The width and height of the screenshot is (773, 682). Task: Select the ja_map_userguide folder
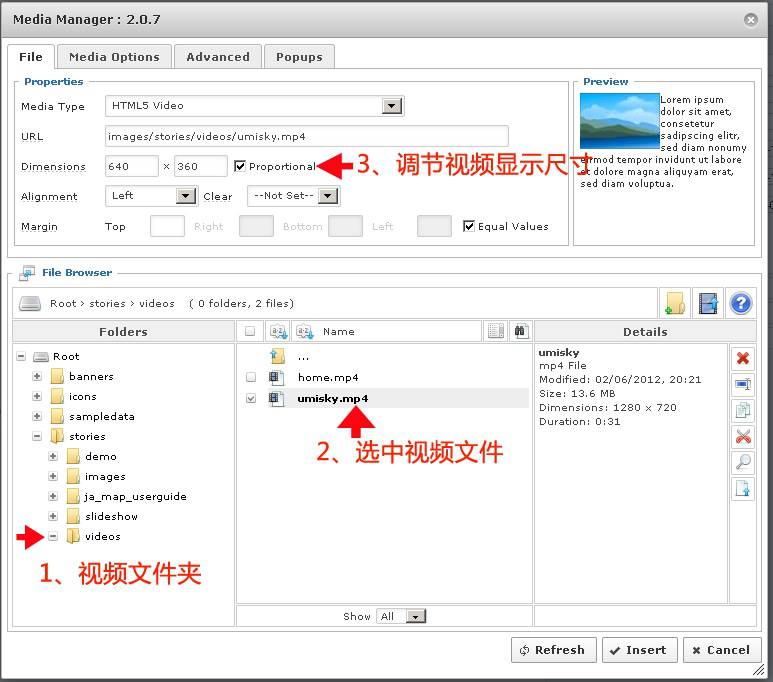136,497
